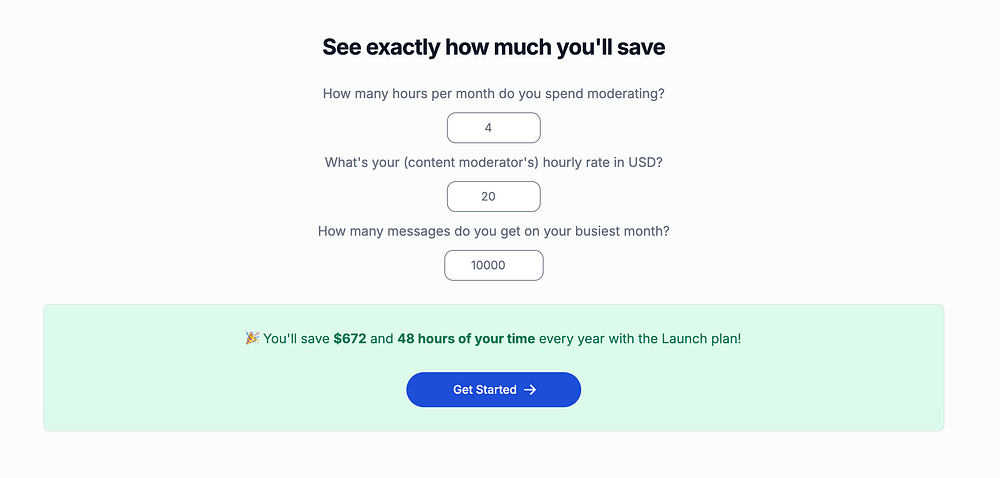Click the party popper emoji in savings banner
This screenshot has height=478, width=1000.
point(252,338)
